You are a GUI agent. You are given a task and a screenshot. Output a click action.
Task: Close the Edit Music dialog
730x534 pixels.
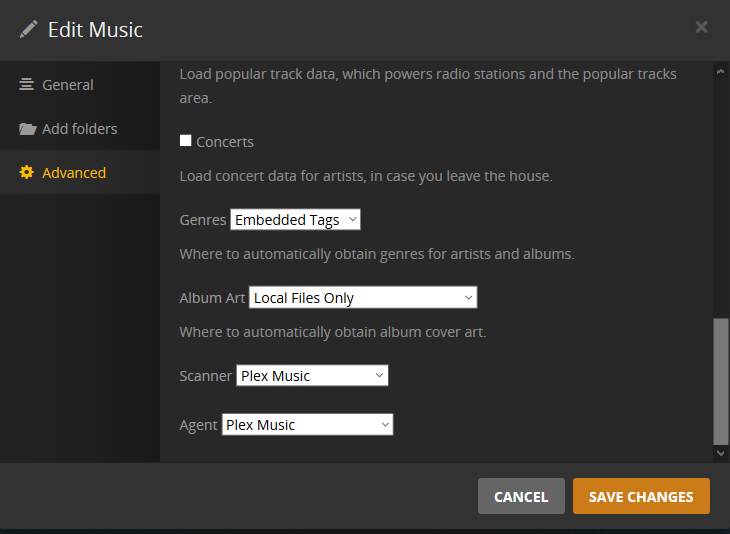click(x=701, y=27)
